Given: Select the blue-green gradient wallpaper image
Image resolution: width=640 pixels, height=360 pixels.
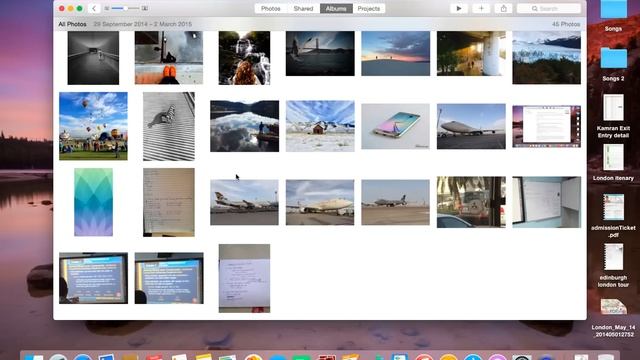Looking at the screenshot, I should 93,202.
